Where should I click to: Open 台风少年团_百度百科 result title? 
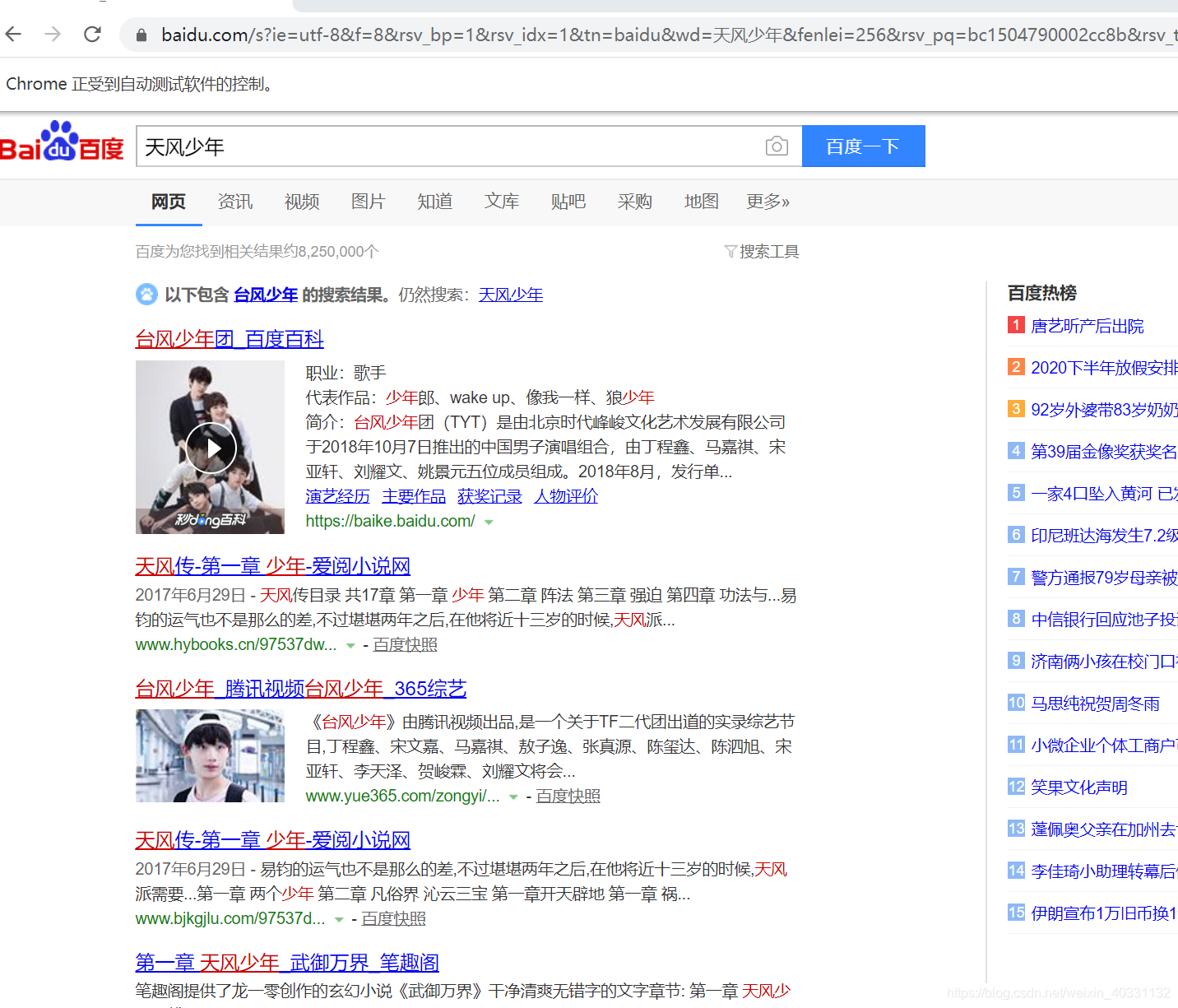pyautogui.click(x=230, y=339)
